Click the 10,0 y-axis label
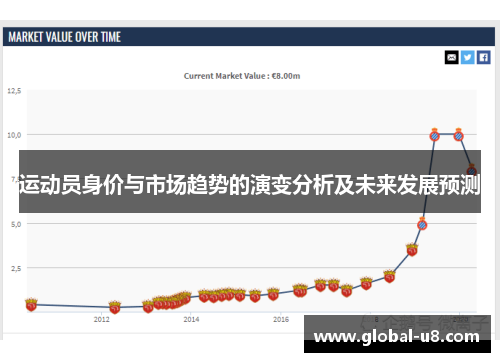 [x=14, y=135]
